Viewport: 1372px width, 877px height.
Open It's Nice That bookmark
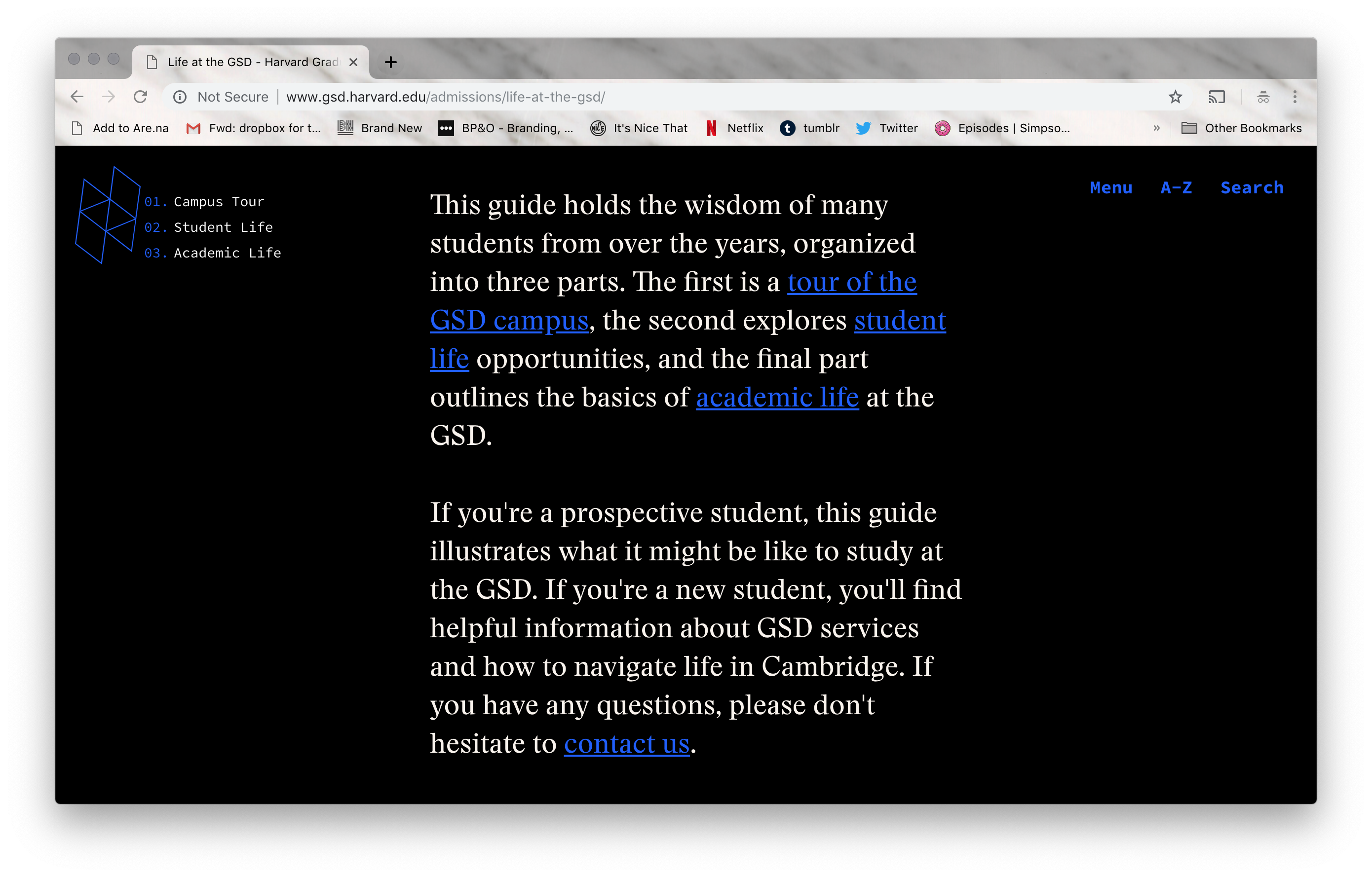coord(639,128)
